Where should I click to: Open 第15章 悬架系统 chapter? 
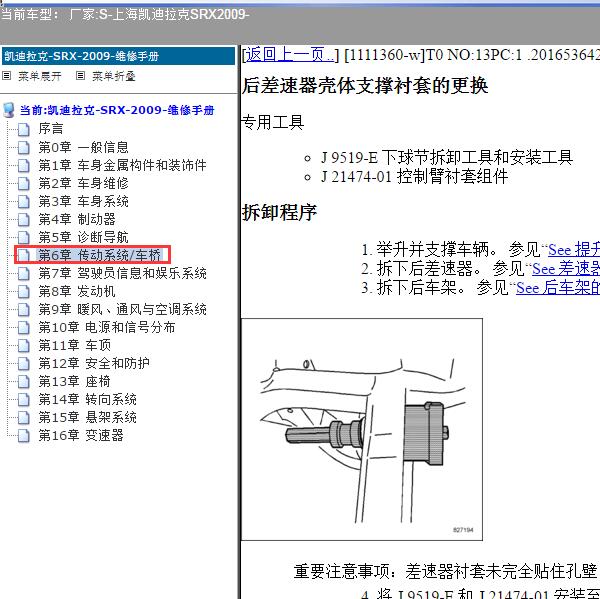(x=87, y=417)
